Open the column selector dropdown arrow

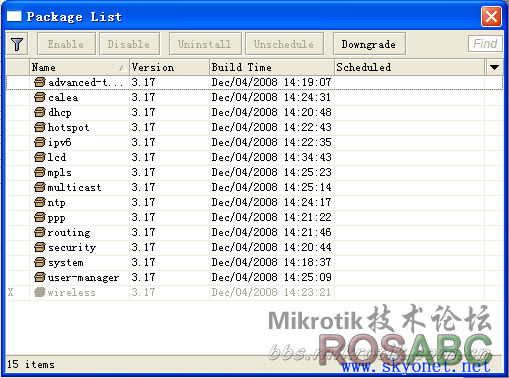(x=494, y=67)
